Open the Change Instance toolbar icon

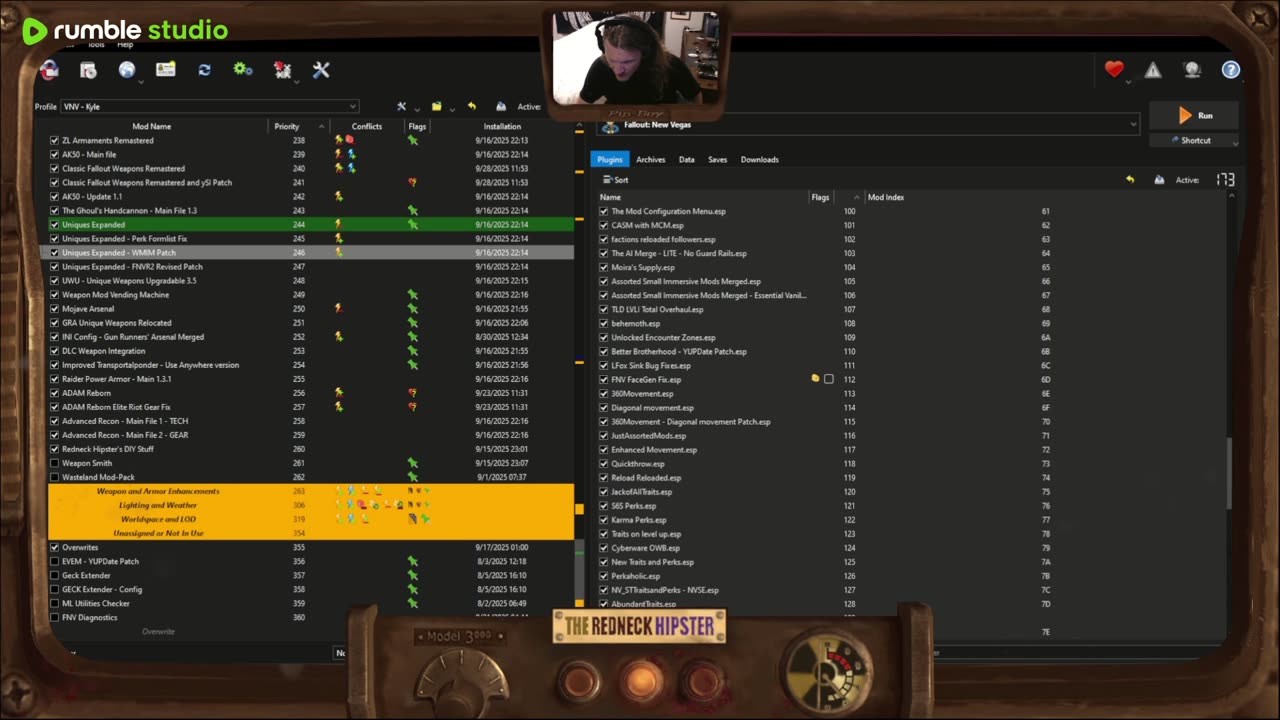49,70
